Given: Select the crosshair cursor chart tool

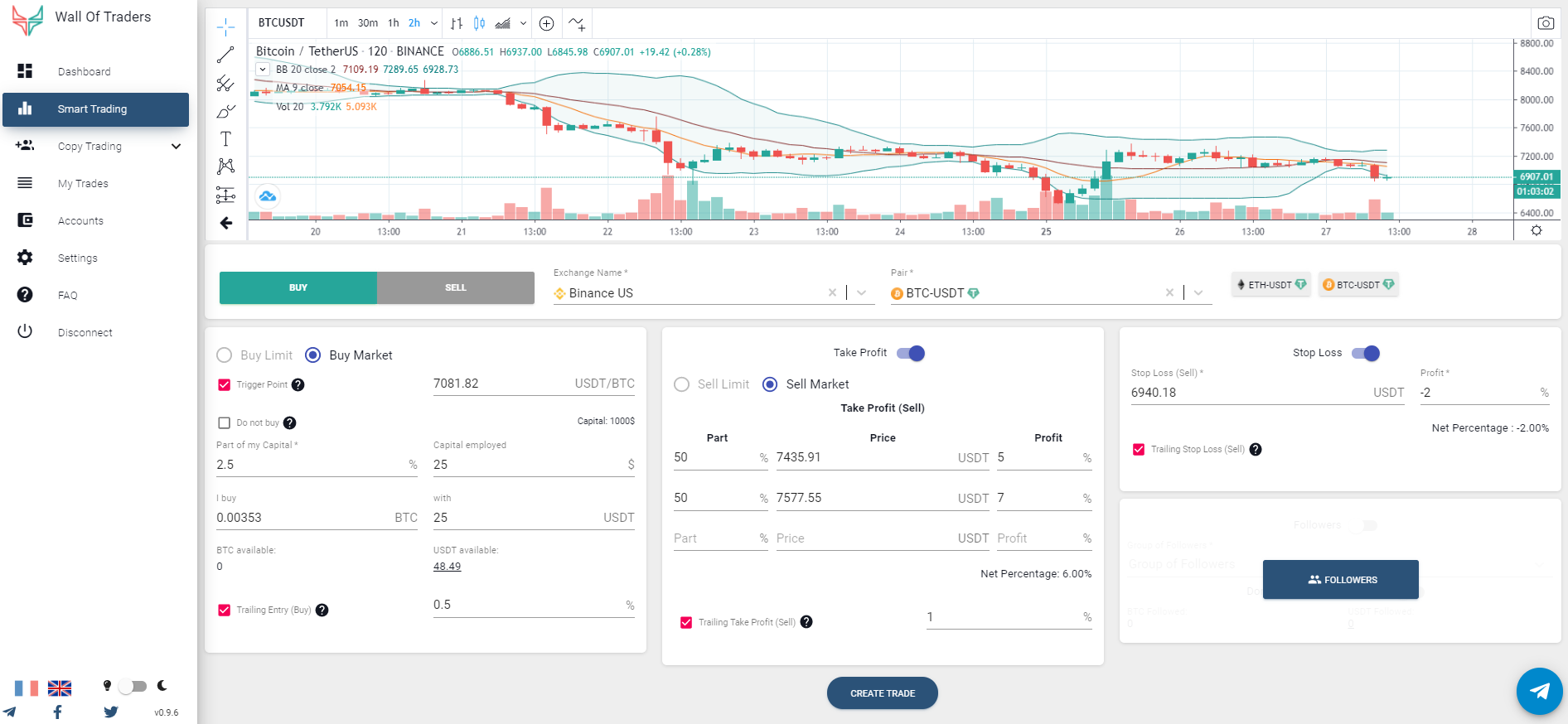Looking at the screenshot, I should coord(225,27).
